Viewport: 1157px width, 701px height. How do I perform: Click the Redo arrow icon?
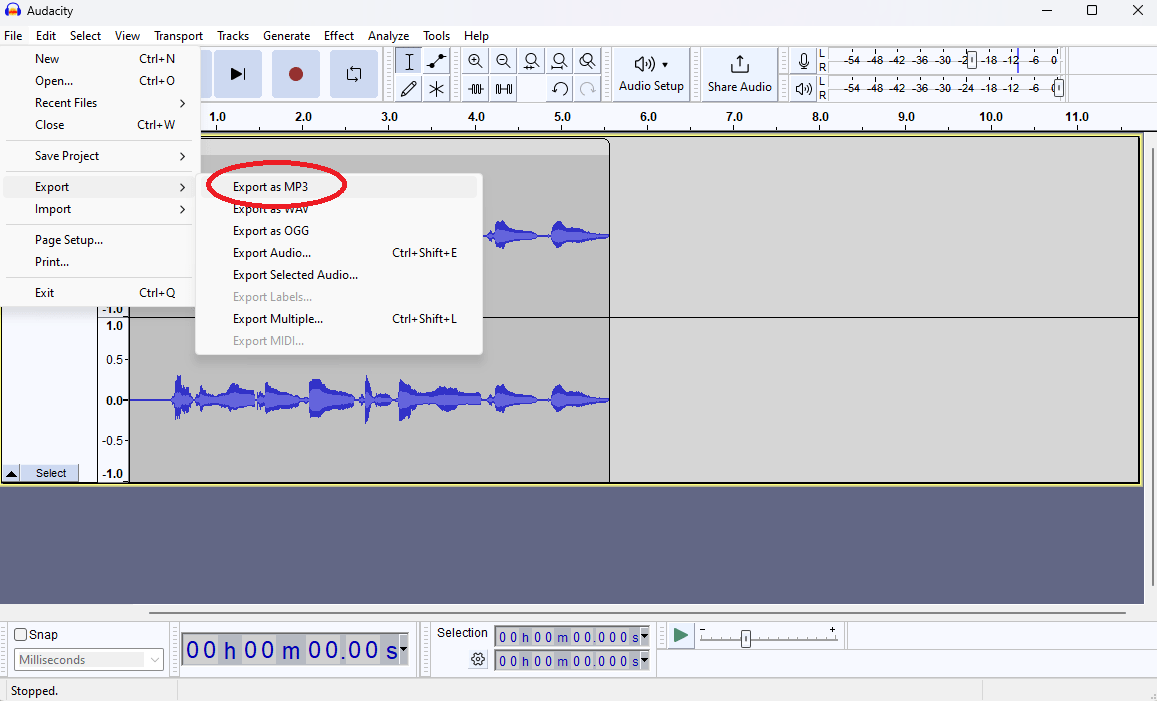click(587, 89)
